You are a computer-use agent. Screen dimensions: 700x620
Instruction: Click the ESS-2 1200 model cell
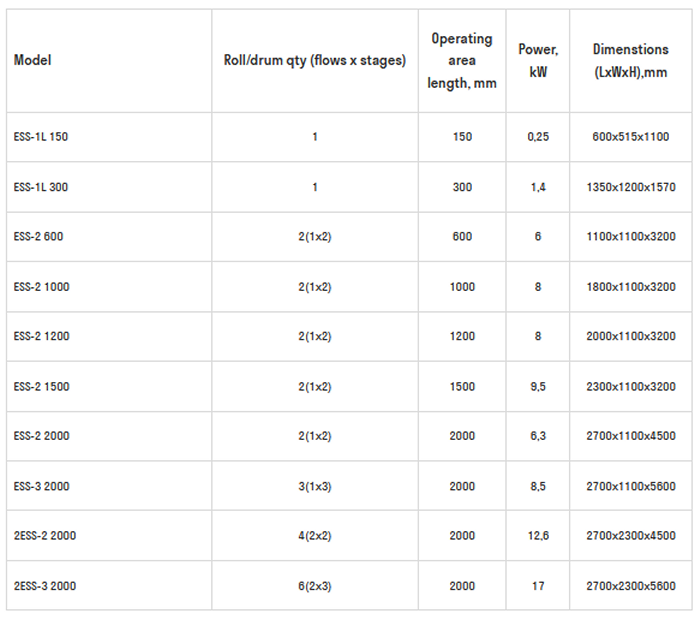click(x=42, y=336)
